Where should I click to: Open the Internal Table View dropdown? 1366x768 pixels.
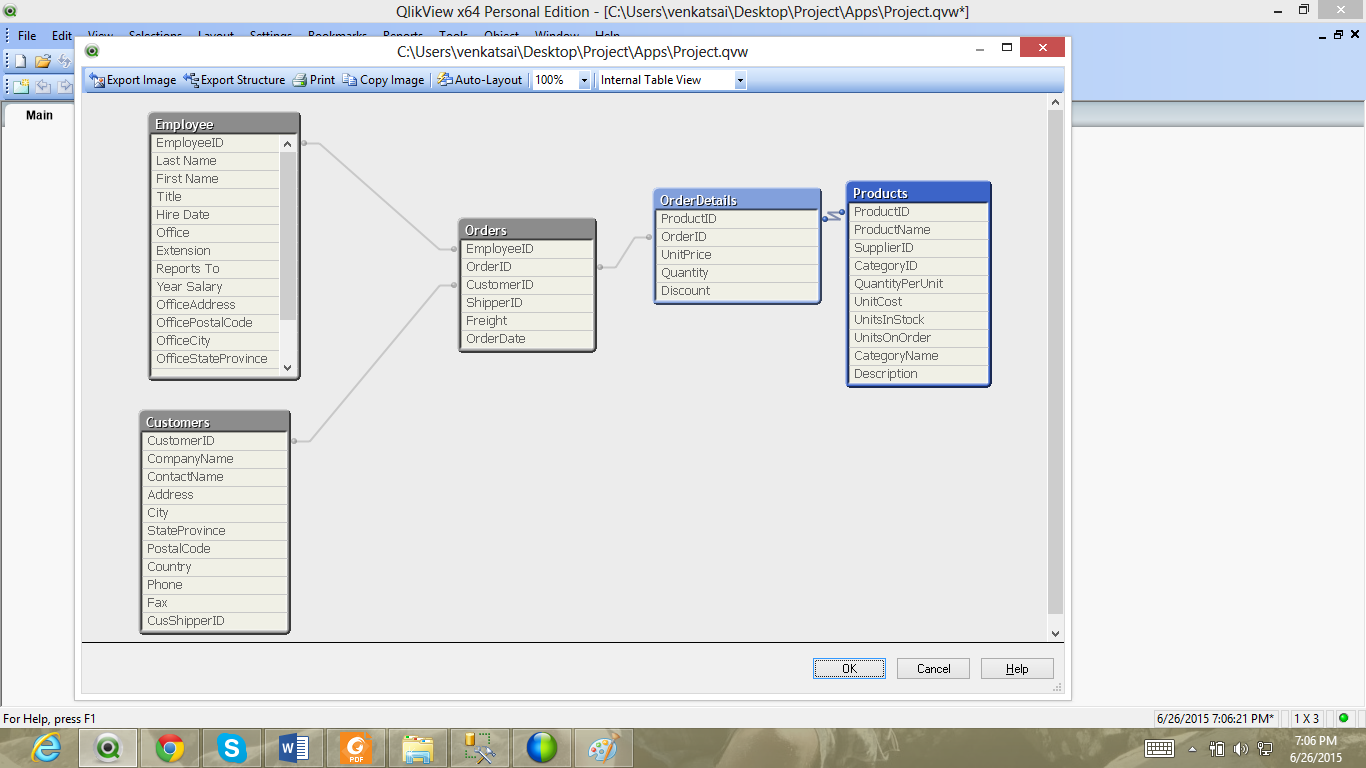[740, 80]
